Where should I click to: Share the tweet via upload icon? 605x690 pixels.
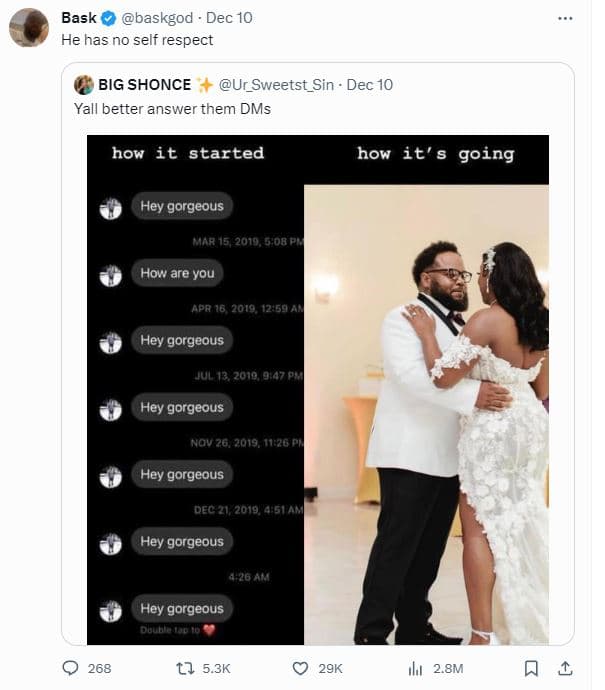[564, 668]
